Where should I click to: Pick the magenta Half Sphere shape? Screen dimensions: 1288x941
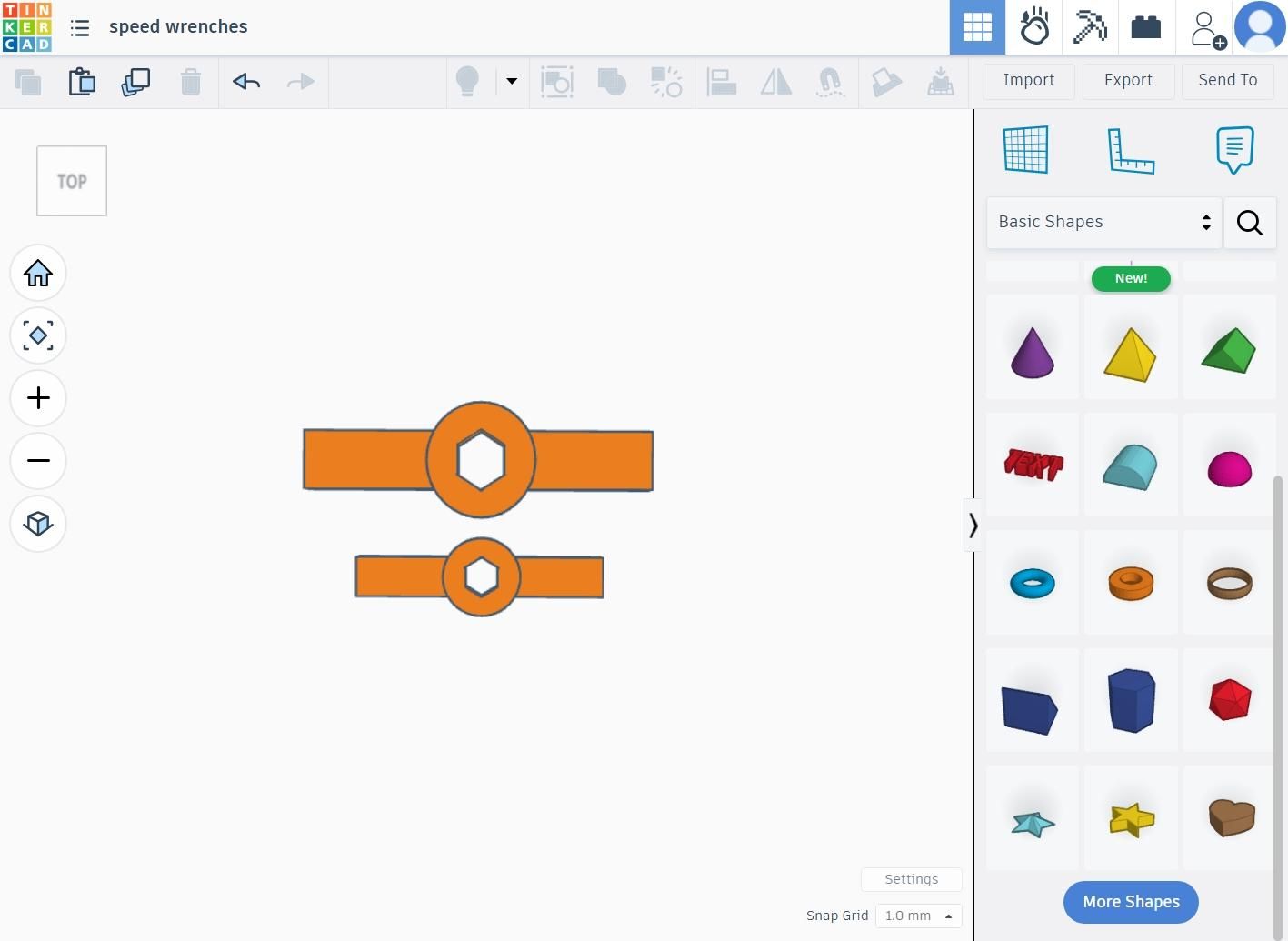click(x=1229, y=466)
